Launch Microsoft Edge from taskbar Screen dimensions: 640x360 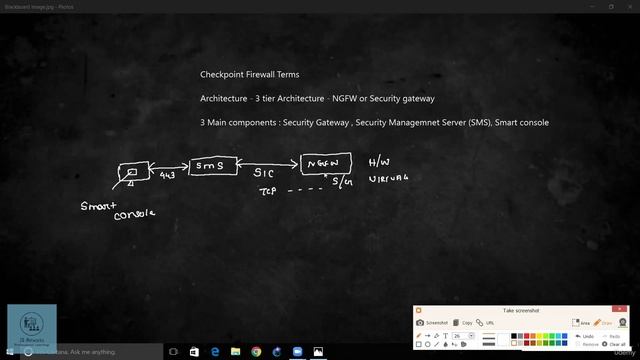click(x=215, y=352)
